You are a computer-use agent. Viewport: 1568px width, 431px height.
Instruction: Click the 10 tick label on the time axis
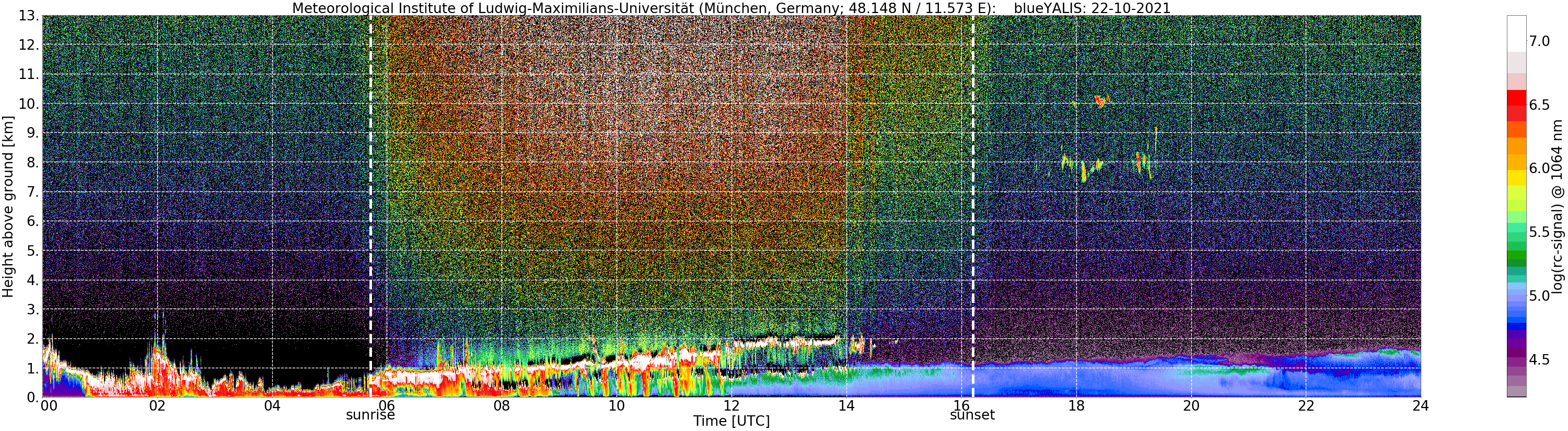[x=617, y=406]
